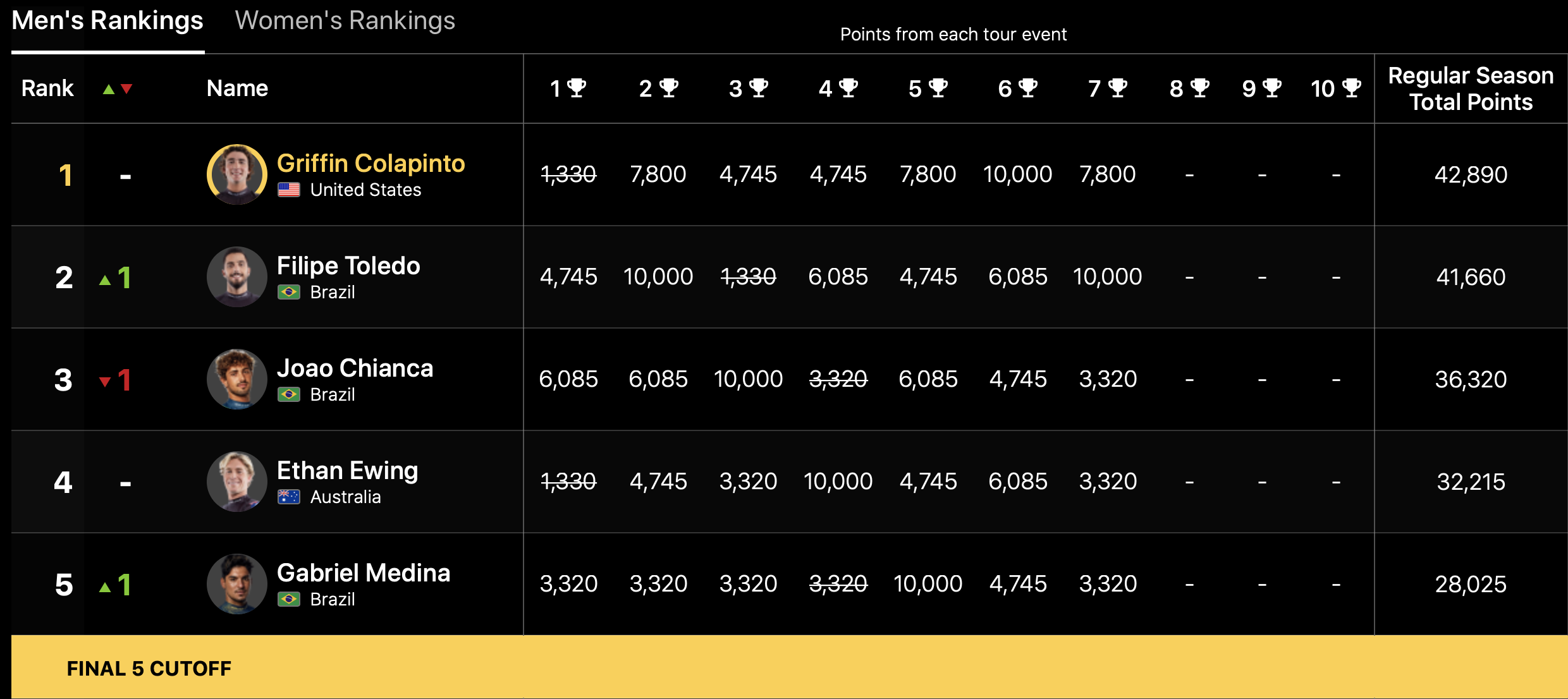Click the event 10 trophy icon
Screen dimensions: 1568x699
[x=1351, y=88]
